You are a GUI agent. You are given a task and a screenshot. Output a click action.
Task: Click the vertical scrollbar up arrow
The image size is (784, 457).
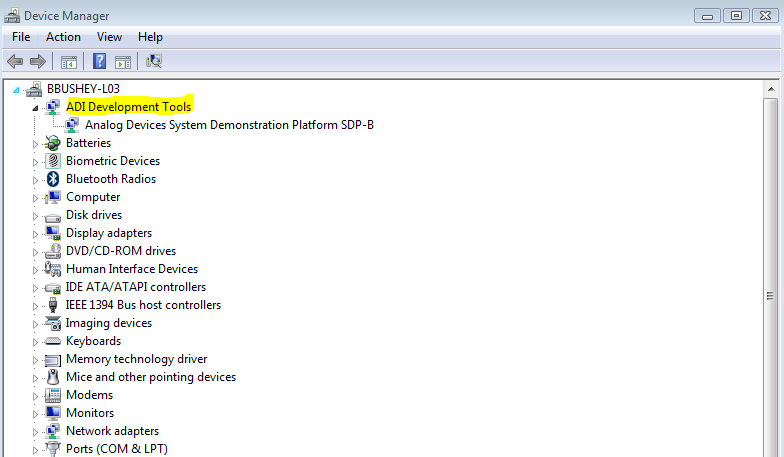[770, 89]
